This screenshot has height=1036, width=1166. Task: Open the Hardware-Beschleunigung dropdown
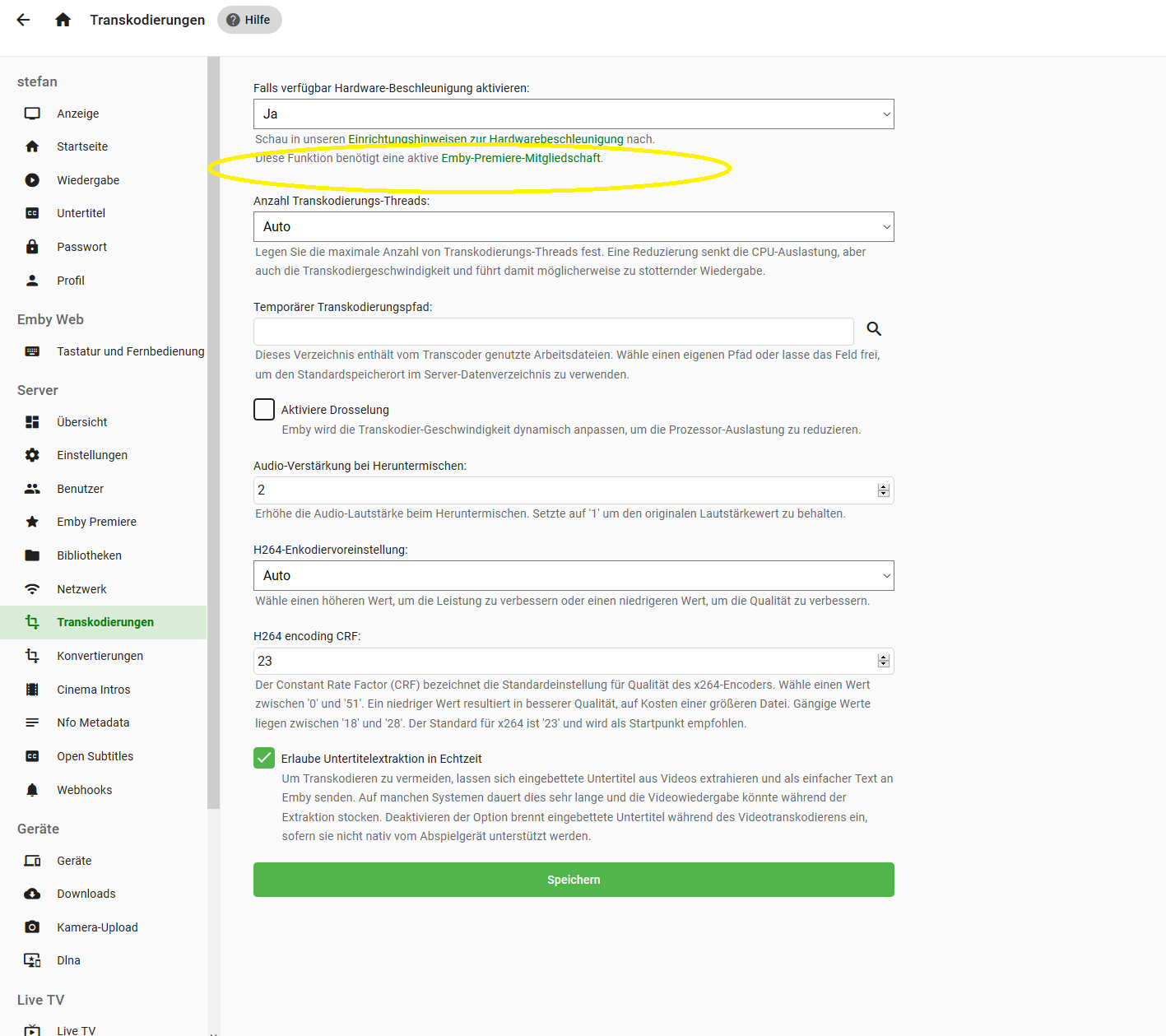coord(574,114)
